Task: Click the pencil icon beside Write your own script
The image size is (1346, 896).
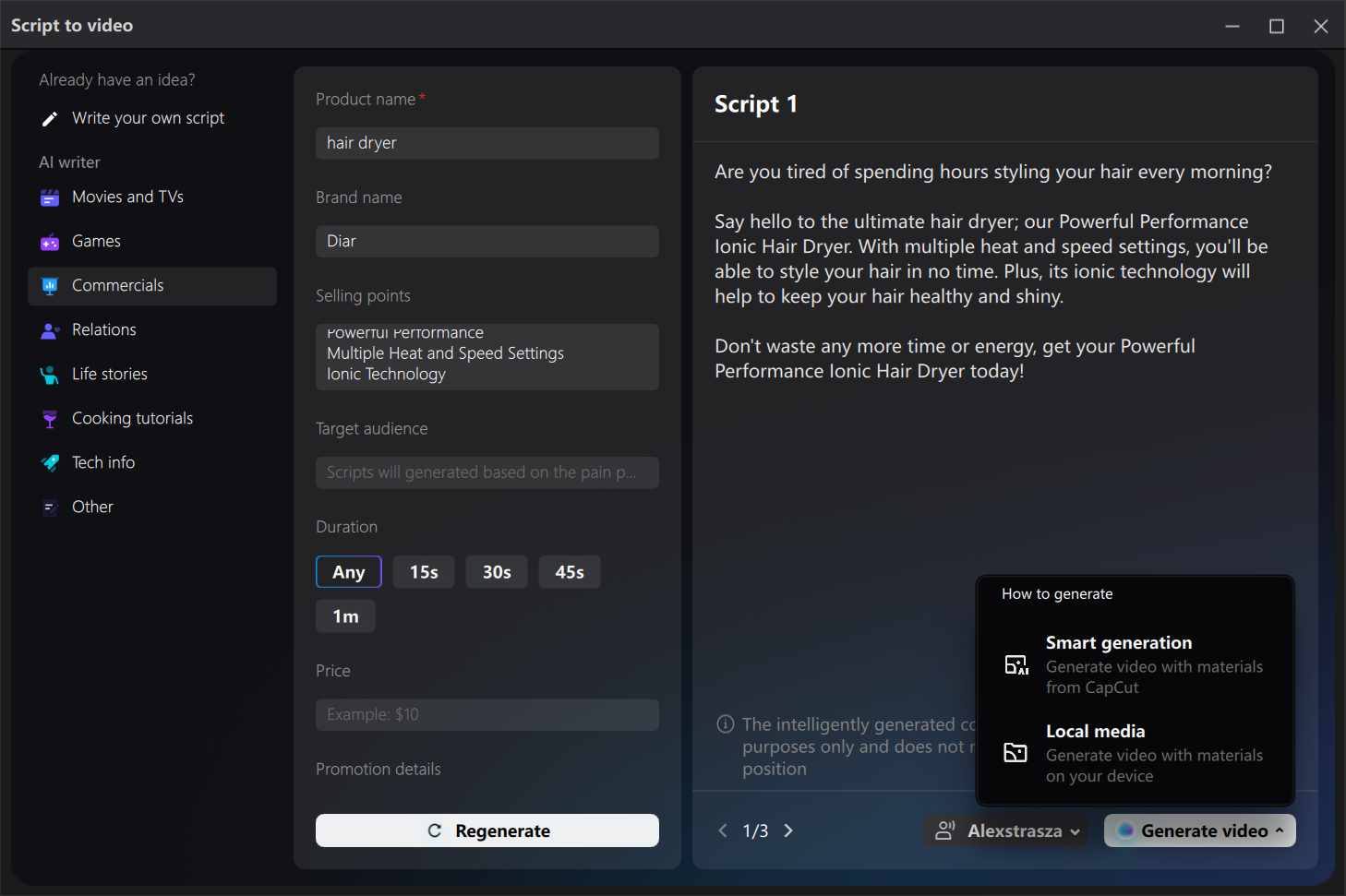Action: 49,118
